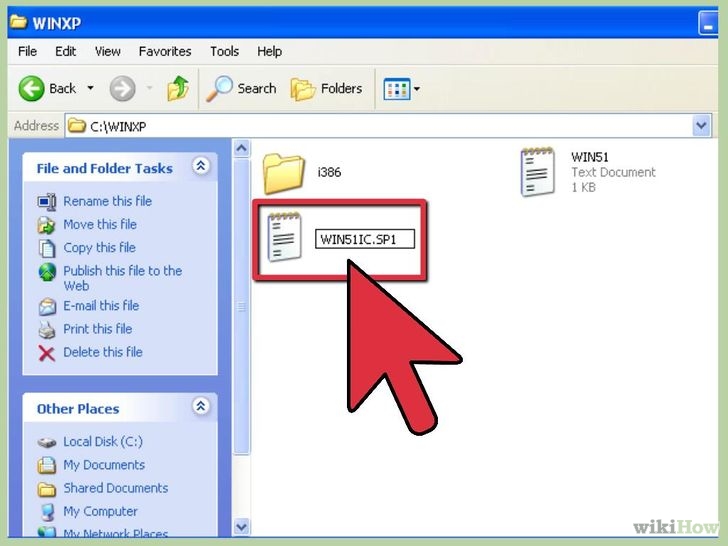Select the i386 folder icon
This screenshot has height=546, width=728.
tap(284, 174)
